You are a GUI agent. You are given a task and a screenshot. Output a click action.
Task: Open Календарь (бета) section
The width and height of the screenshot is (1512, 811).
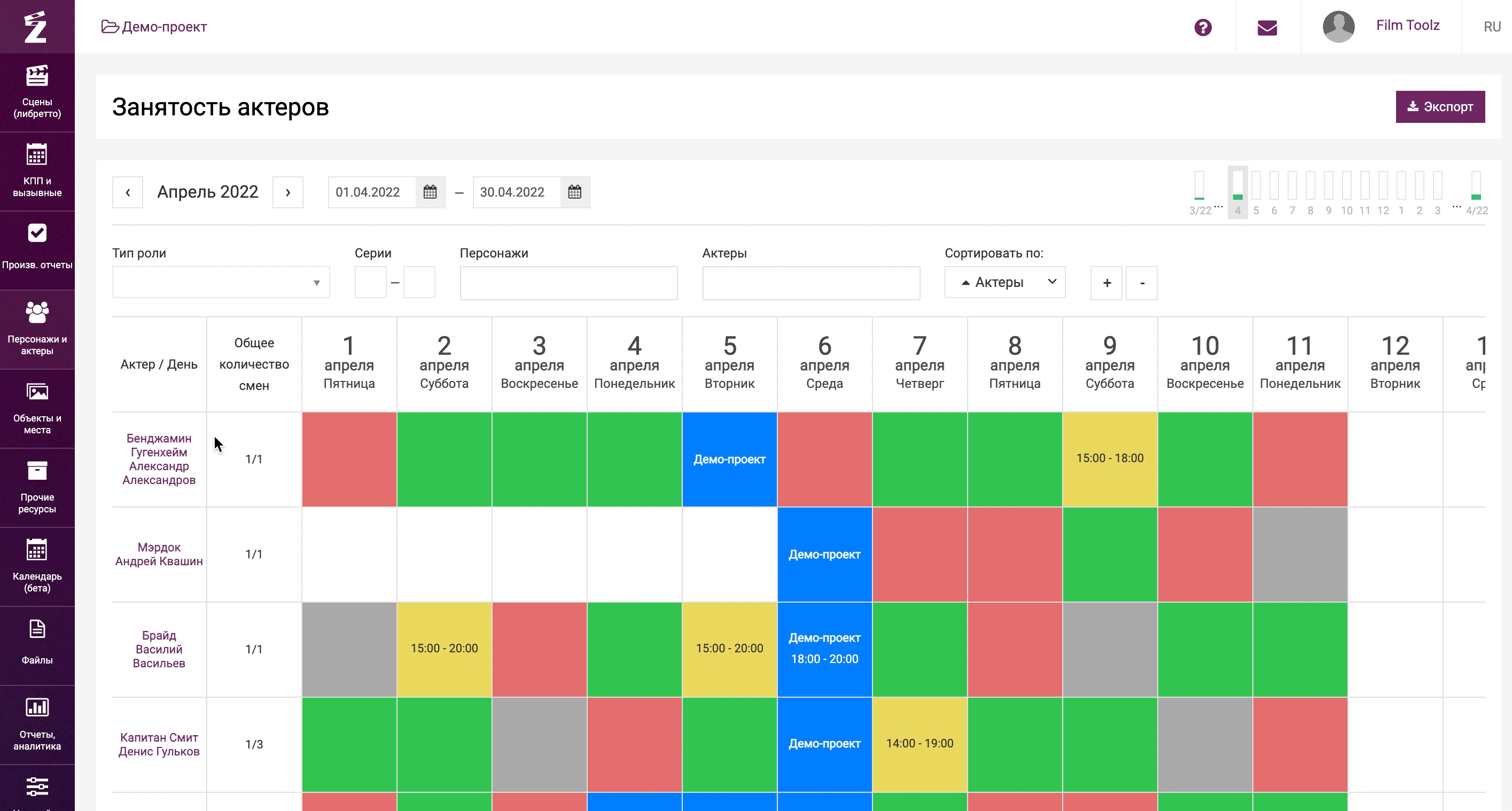pos(37,566)
